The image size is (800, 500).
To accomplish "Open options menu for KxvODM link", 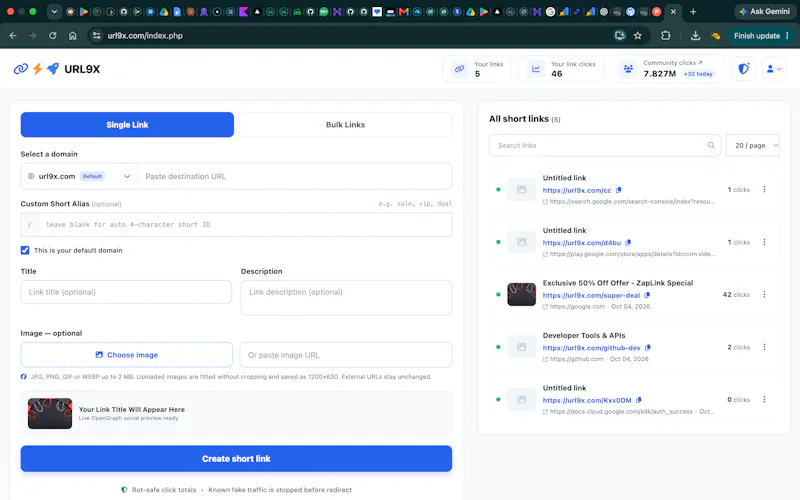I will (x=764, y=399).
